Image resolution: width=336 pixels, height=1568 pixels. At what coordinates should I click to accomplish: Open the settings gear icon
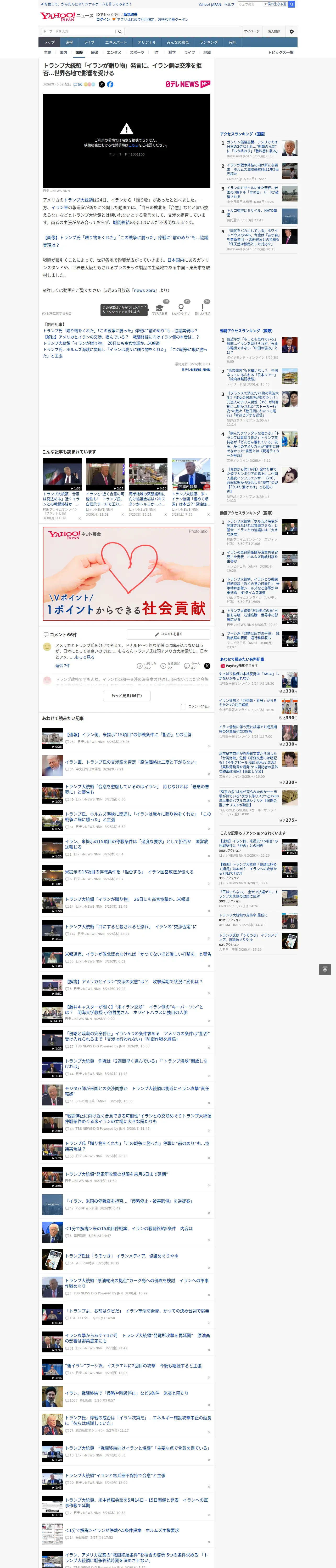tap(292, 32)
